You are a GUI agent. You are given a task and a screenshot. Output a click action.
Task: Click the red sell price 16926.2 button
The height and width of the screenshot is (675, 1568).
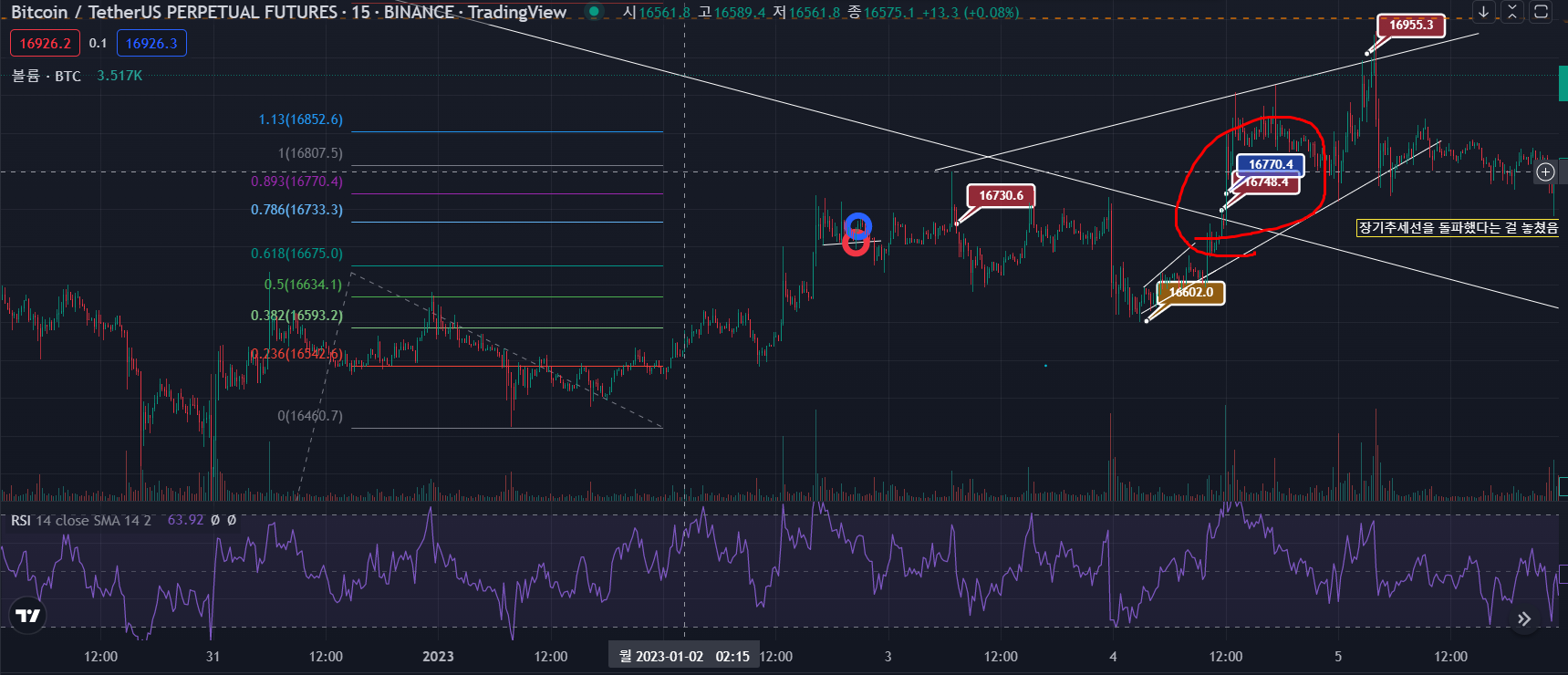45,43
